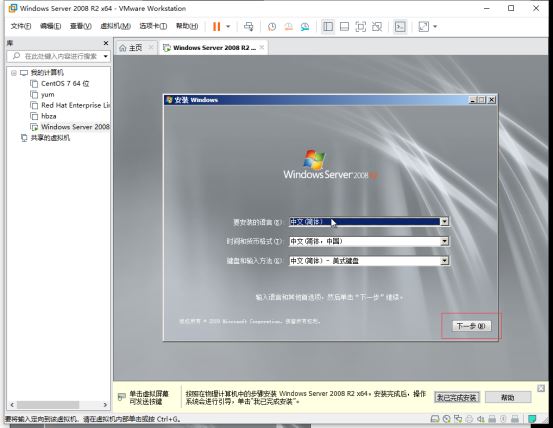Open the library search filter dropdown arrow
This screenshot has height=428, width=553.
pyautogui.click(x=105, y=56)
